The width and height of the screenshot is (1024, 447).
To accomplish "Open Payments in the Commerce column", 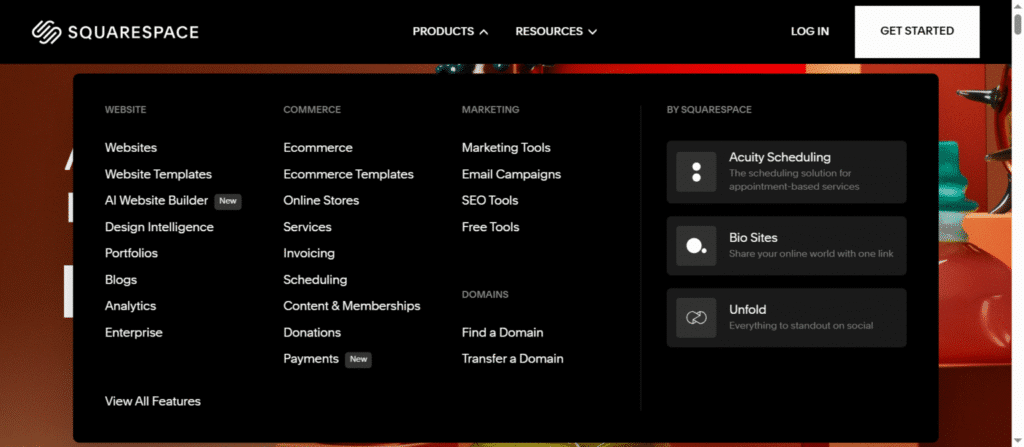I will pos(311,359).
